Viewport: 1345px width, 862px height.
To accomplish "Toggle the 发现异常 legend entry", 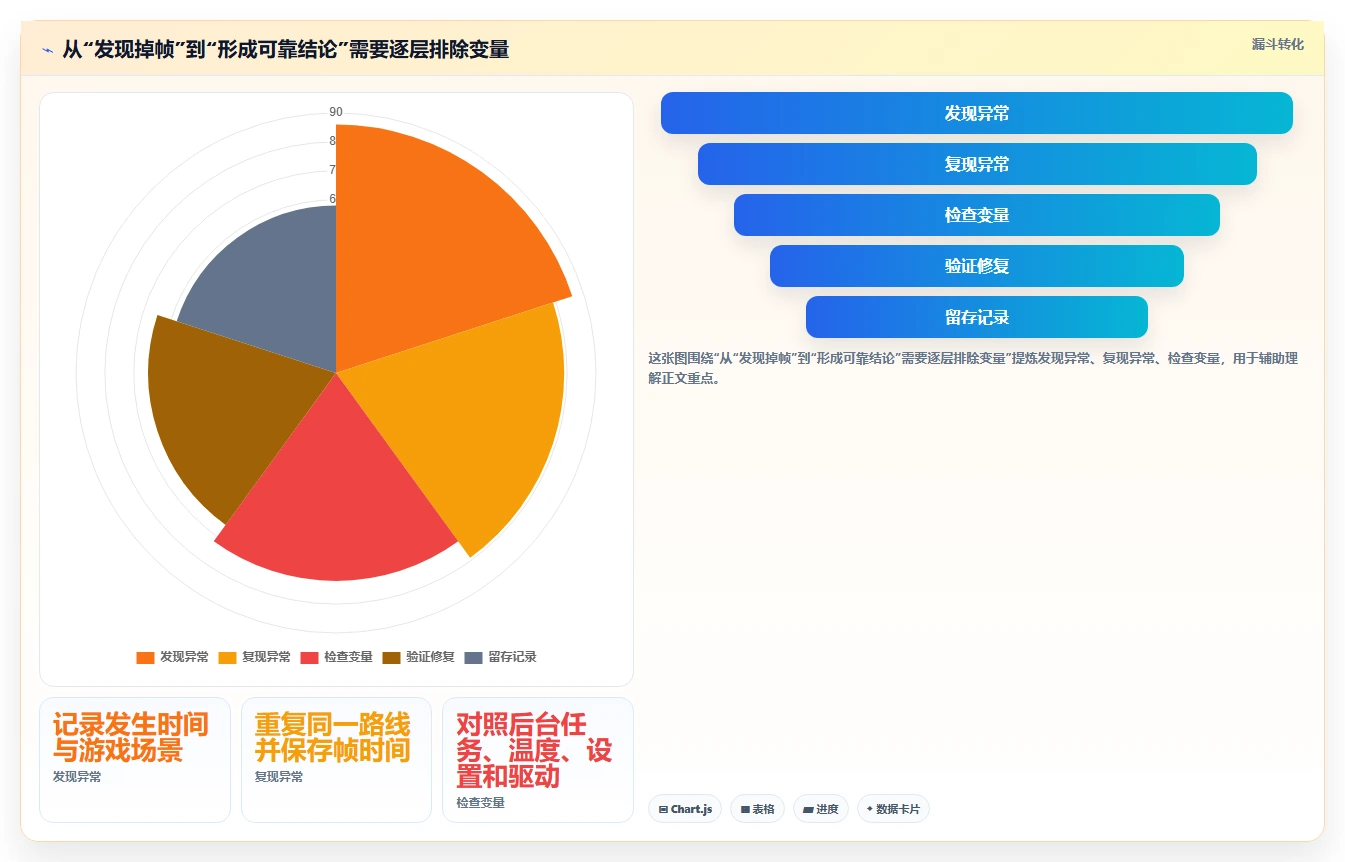I will (173, 657).
